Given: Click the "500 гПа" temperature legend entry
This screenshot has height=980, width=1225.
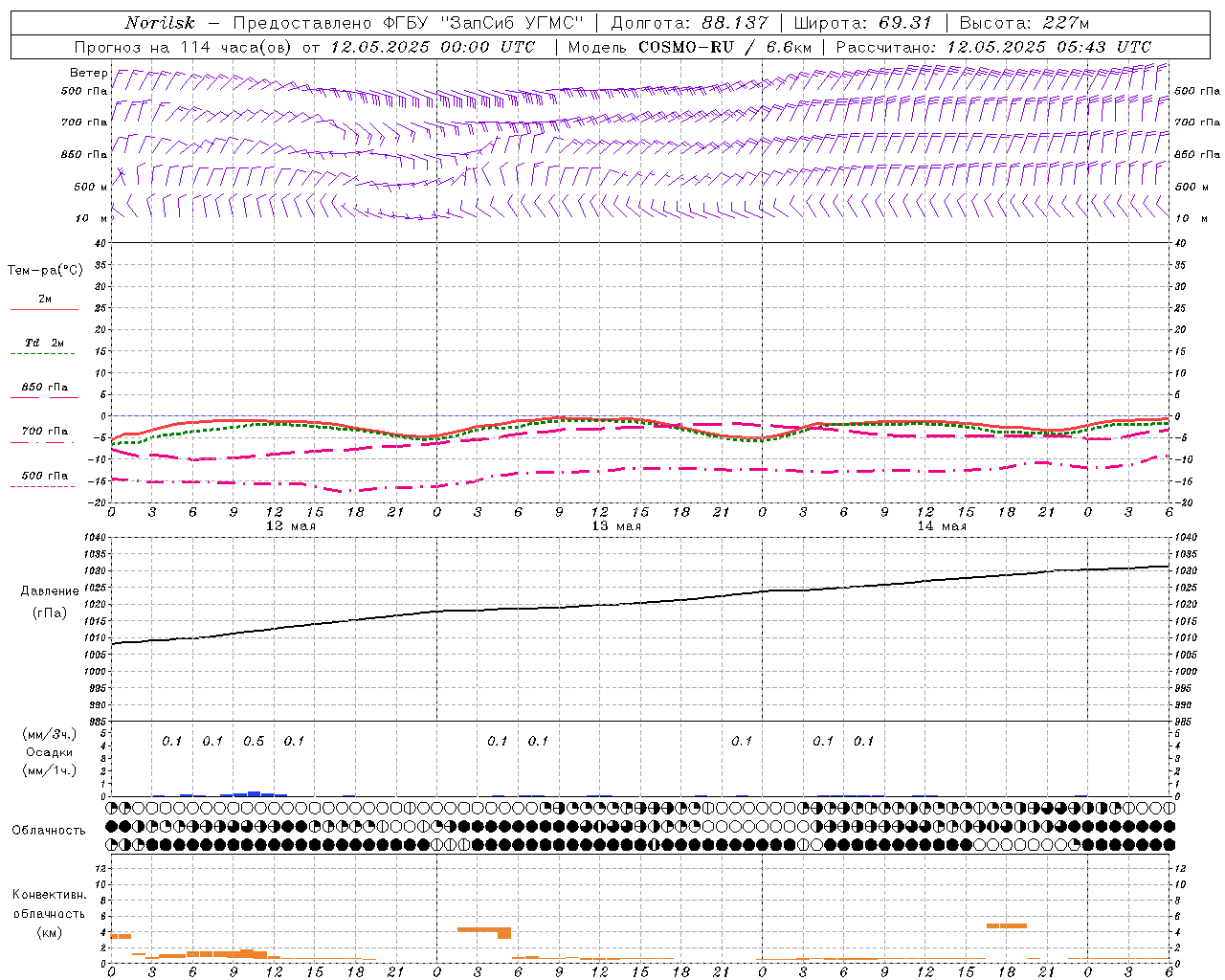Looking at the screenshot, I should click(x=45, y=476).
